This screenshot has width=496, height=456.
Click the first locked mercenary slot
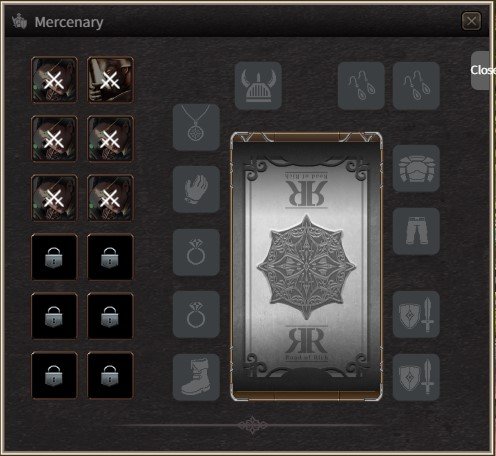(54, 257)
